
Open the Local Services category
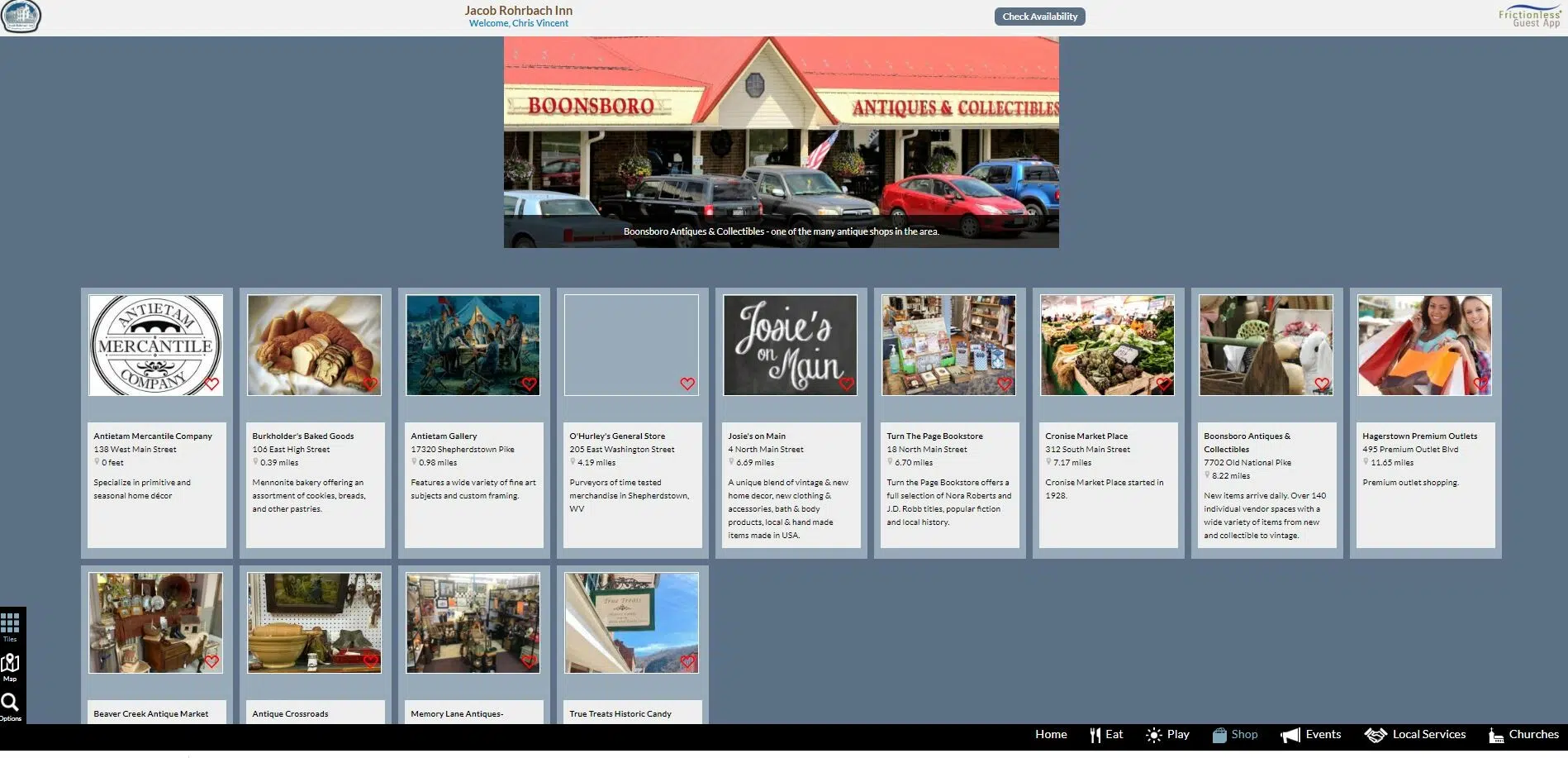[1414, 735]
